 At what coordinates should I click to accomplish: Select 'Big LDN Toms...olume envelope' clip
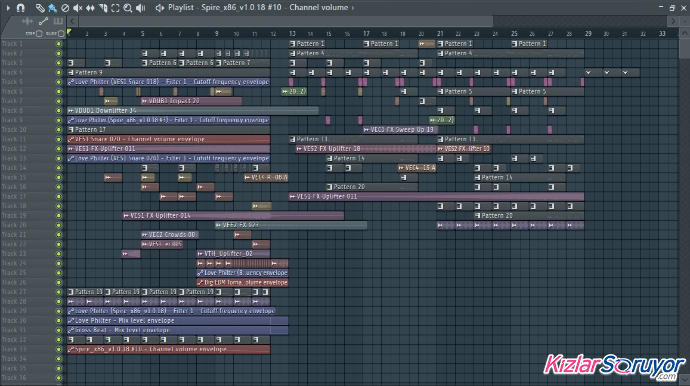[242, 282]
